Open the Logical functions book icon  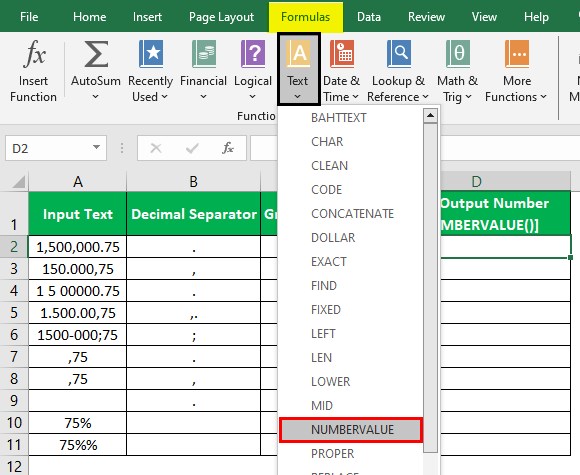(253, 54)
